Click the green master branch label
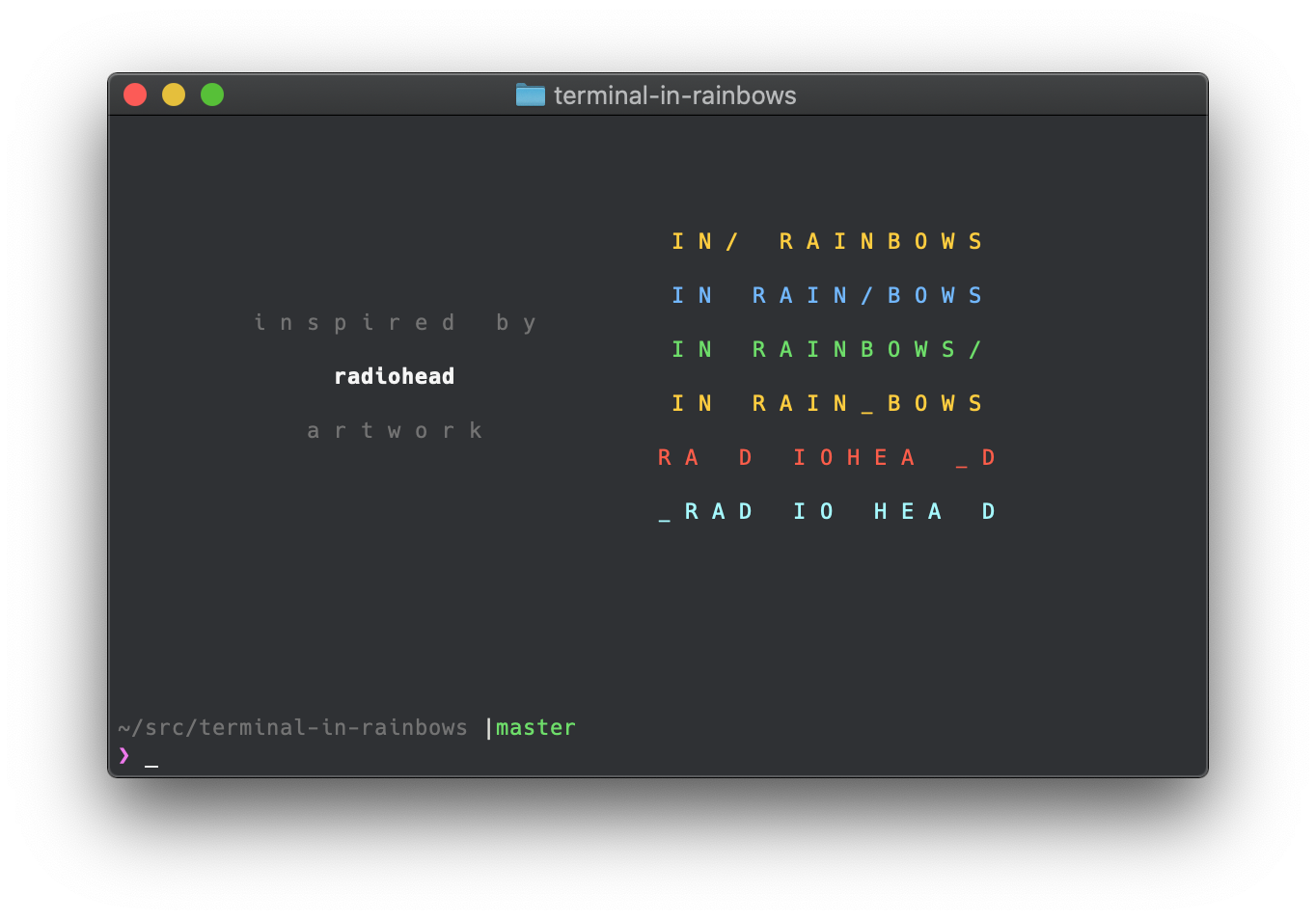Image resolution: width=1316 pixels, height=920 pixels. (x=535, y=727)
